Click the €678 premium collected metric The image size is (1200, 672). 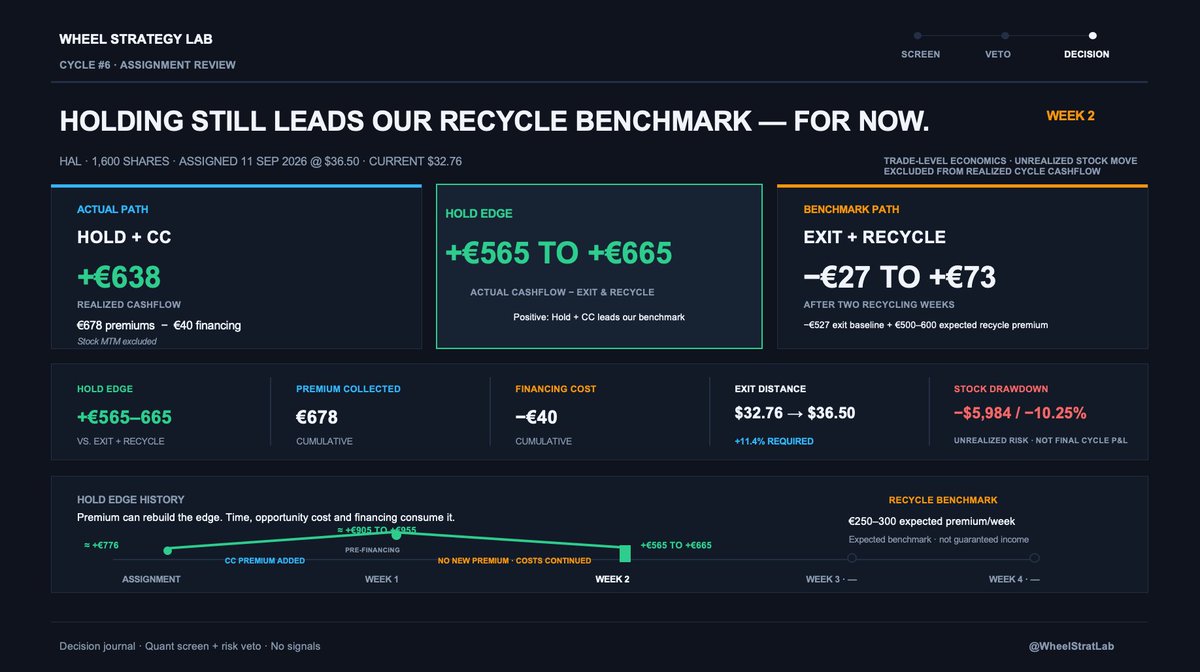(x=317, y=416)
